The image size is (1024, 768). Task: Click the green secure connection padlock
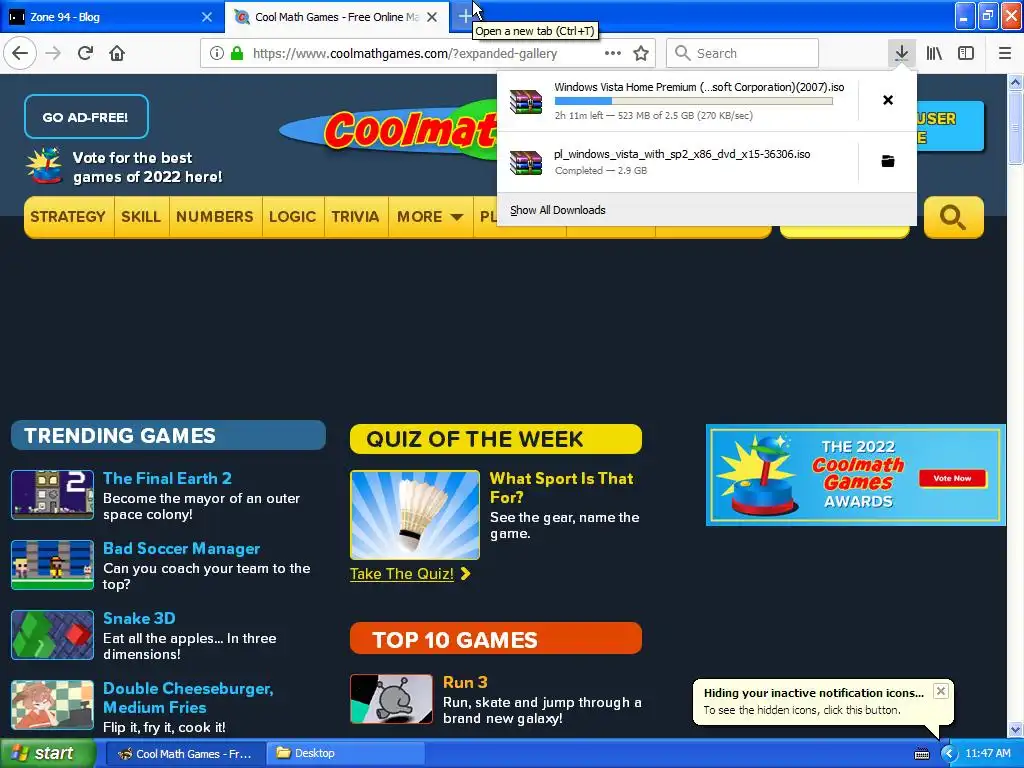[x=237, y=53]
